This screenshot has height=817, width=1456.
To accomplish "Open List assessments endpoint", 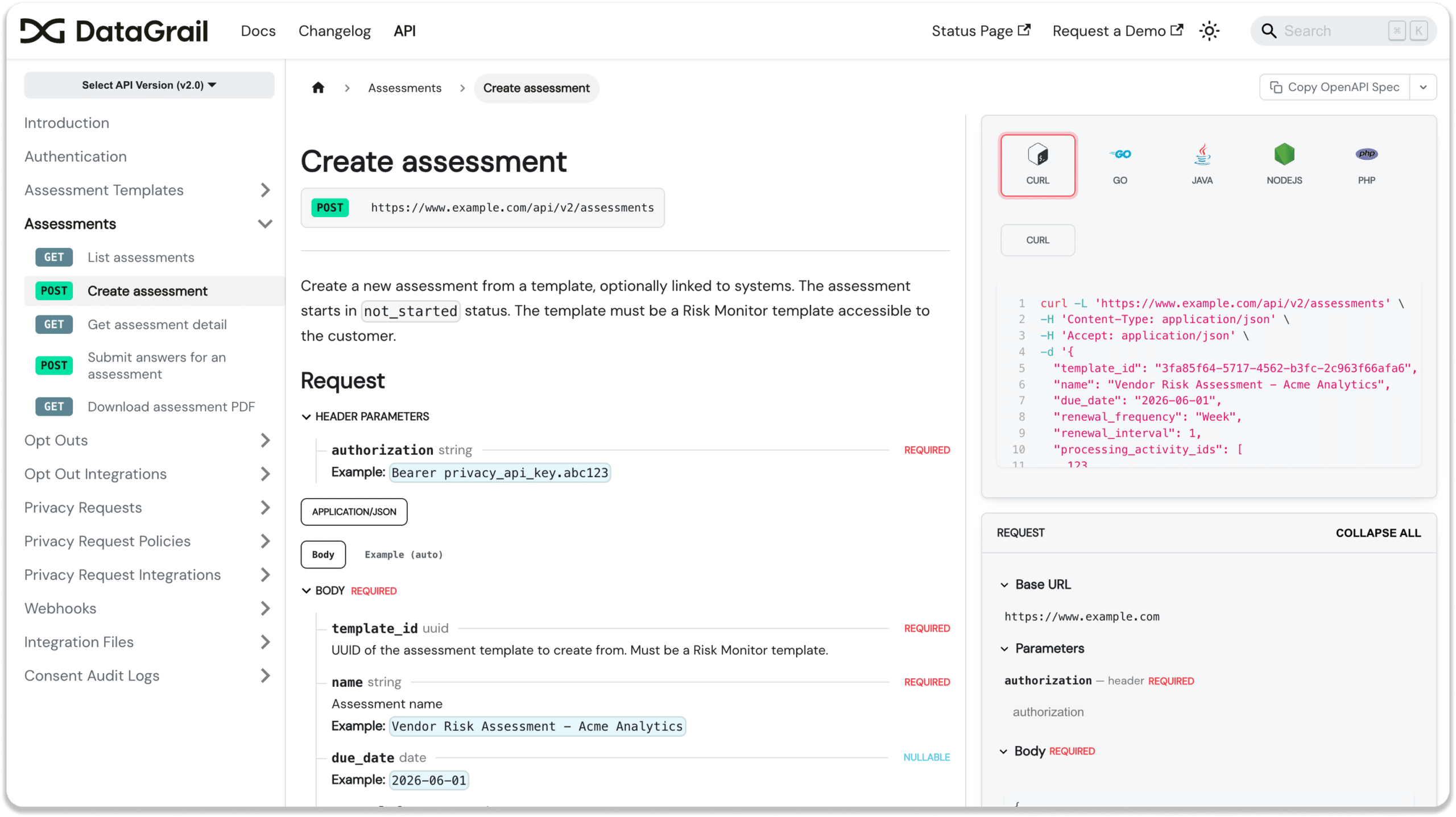I will (x=141, y=257).
